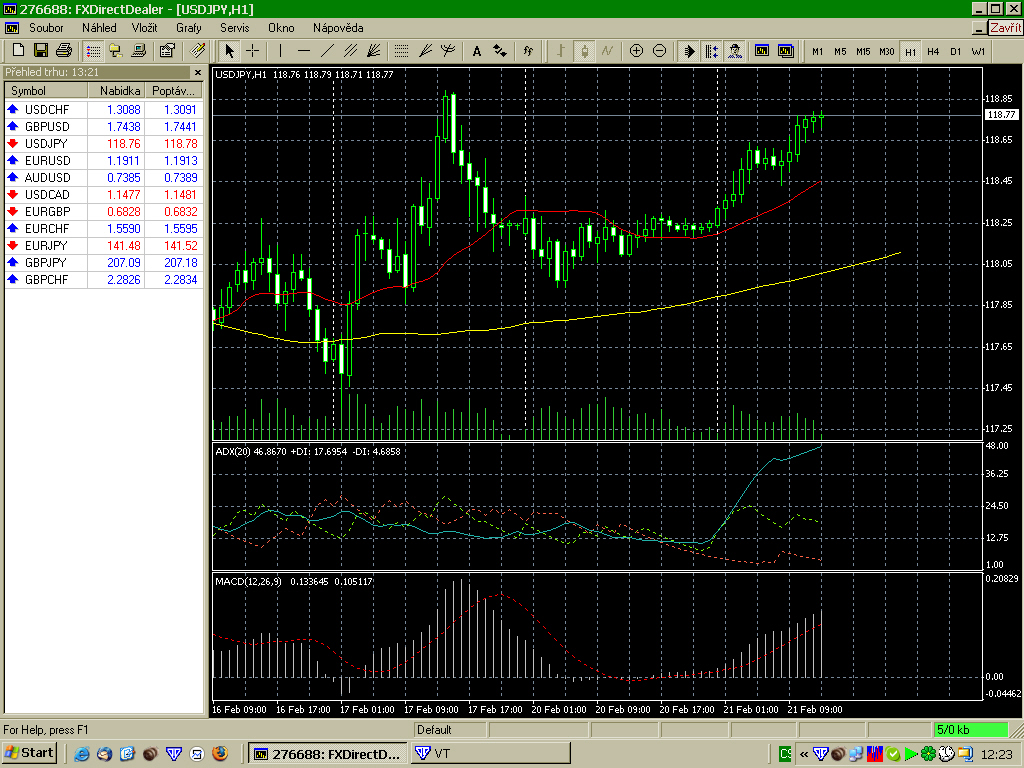Click the 118.77 price label
Screen dimensions: 1024x768
(x=1001, y=114)
